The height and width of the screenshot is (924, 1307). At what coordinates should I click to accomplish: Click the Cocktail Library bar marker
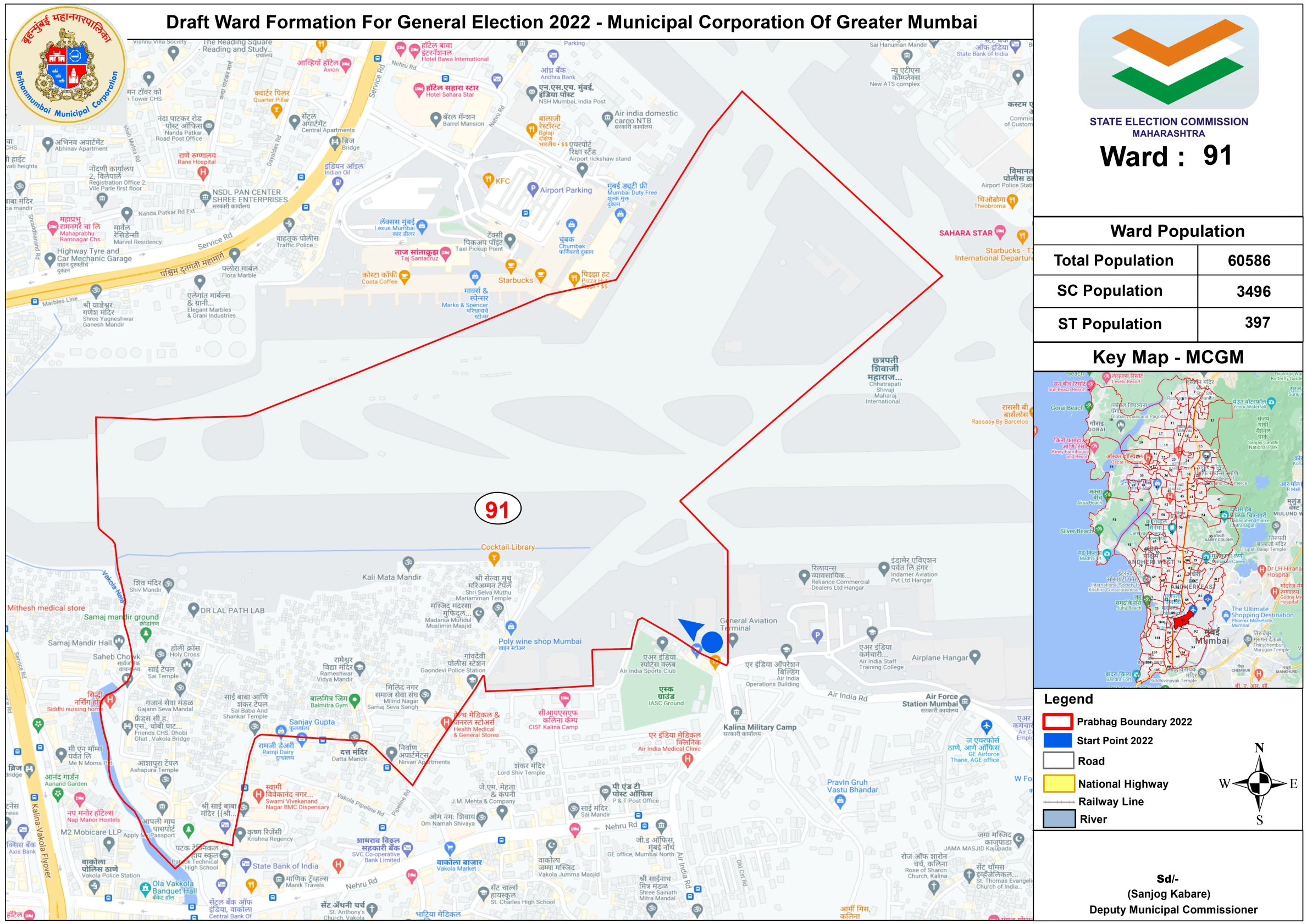click(494, 558)
